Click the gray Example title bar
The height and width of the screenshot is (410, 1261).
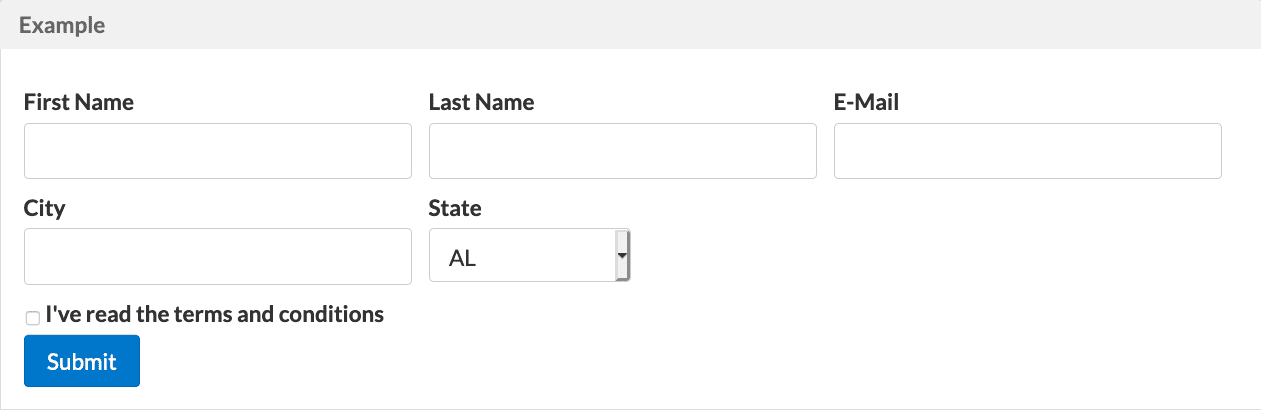(630, 24)
